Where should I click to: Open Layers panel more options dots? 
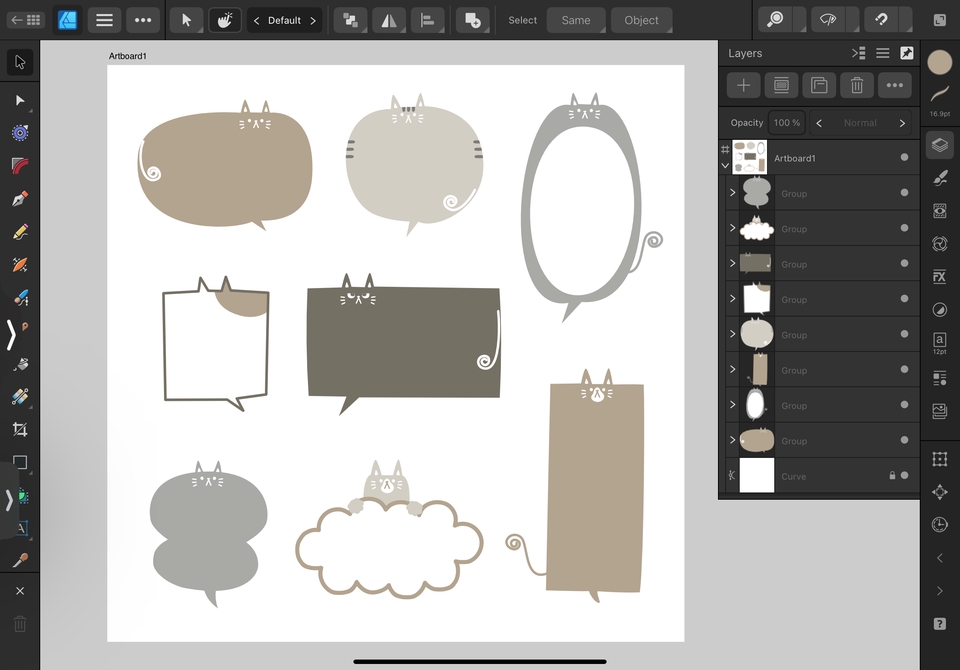(x=895, y=85)
